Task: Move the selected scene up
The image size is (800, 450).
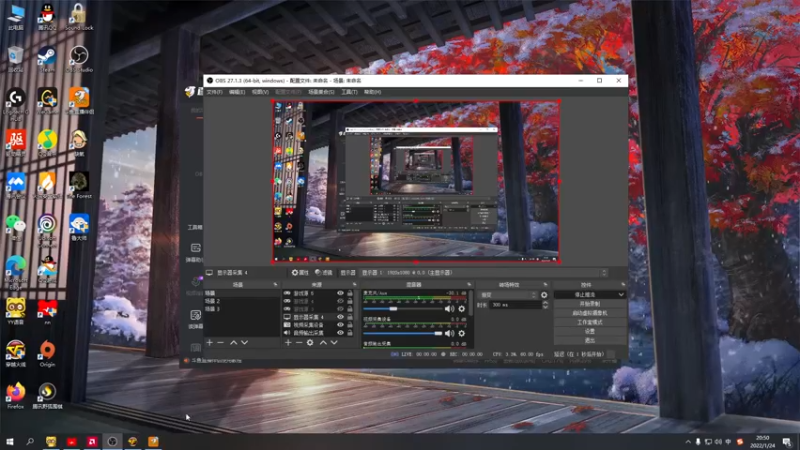Action: (233, 342)
